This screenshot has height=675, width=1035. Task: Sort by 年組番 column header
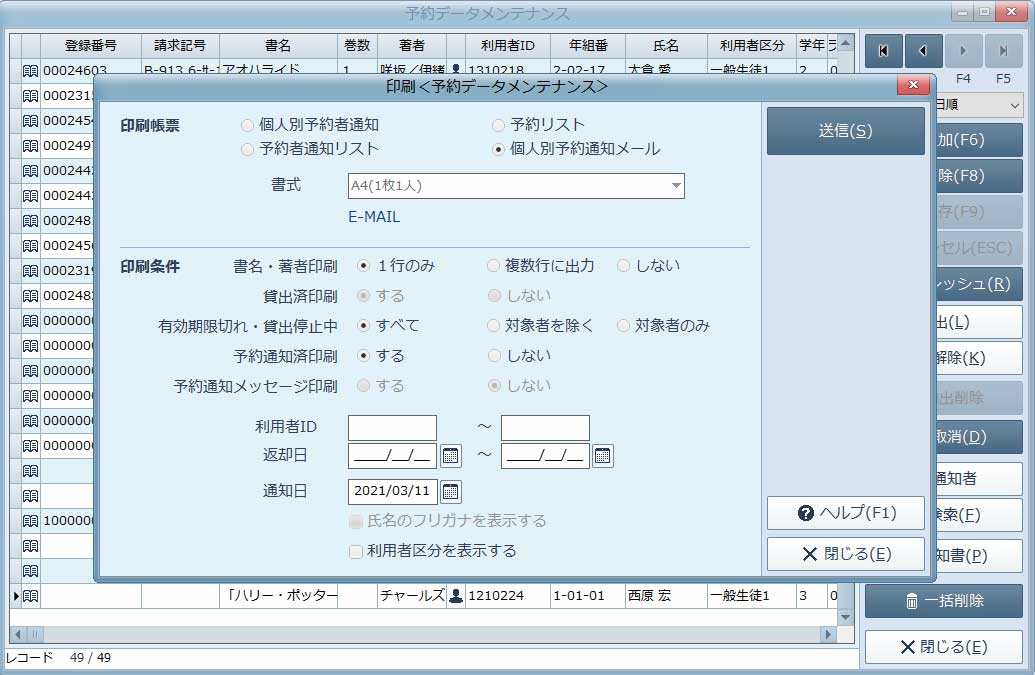pos(587,46)
